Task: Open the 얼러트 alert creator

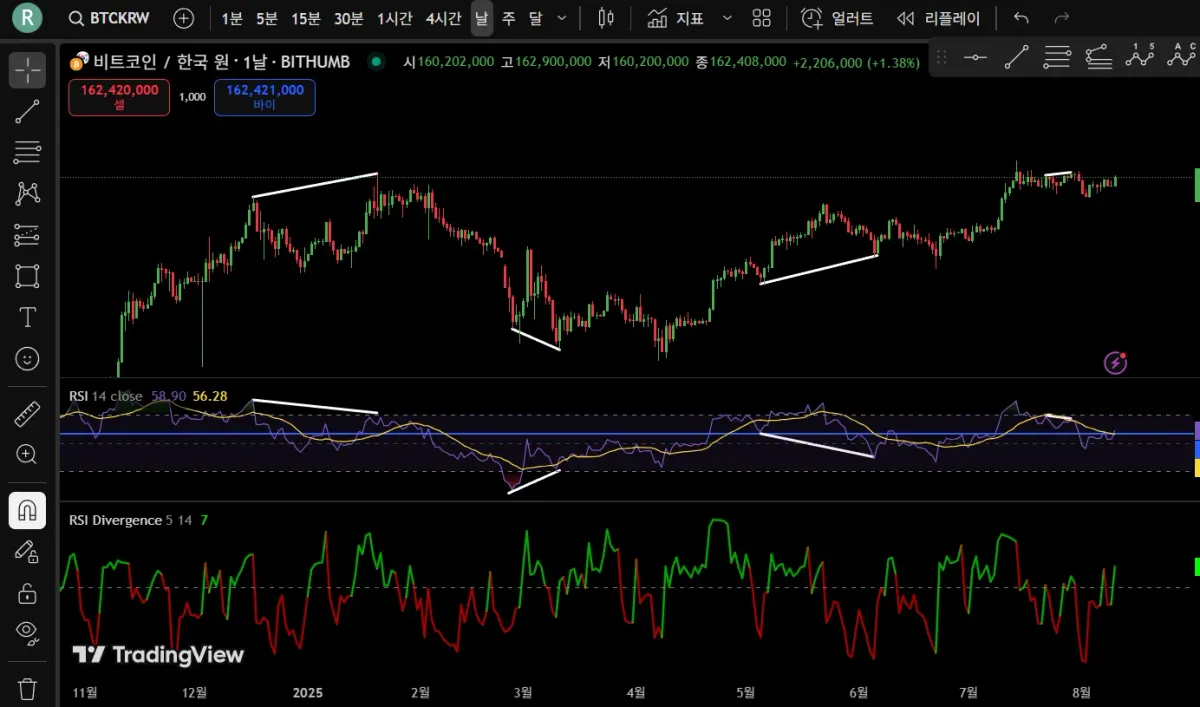Action: [x=838, y=18]
